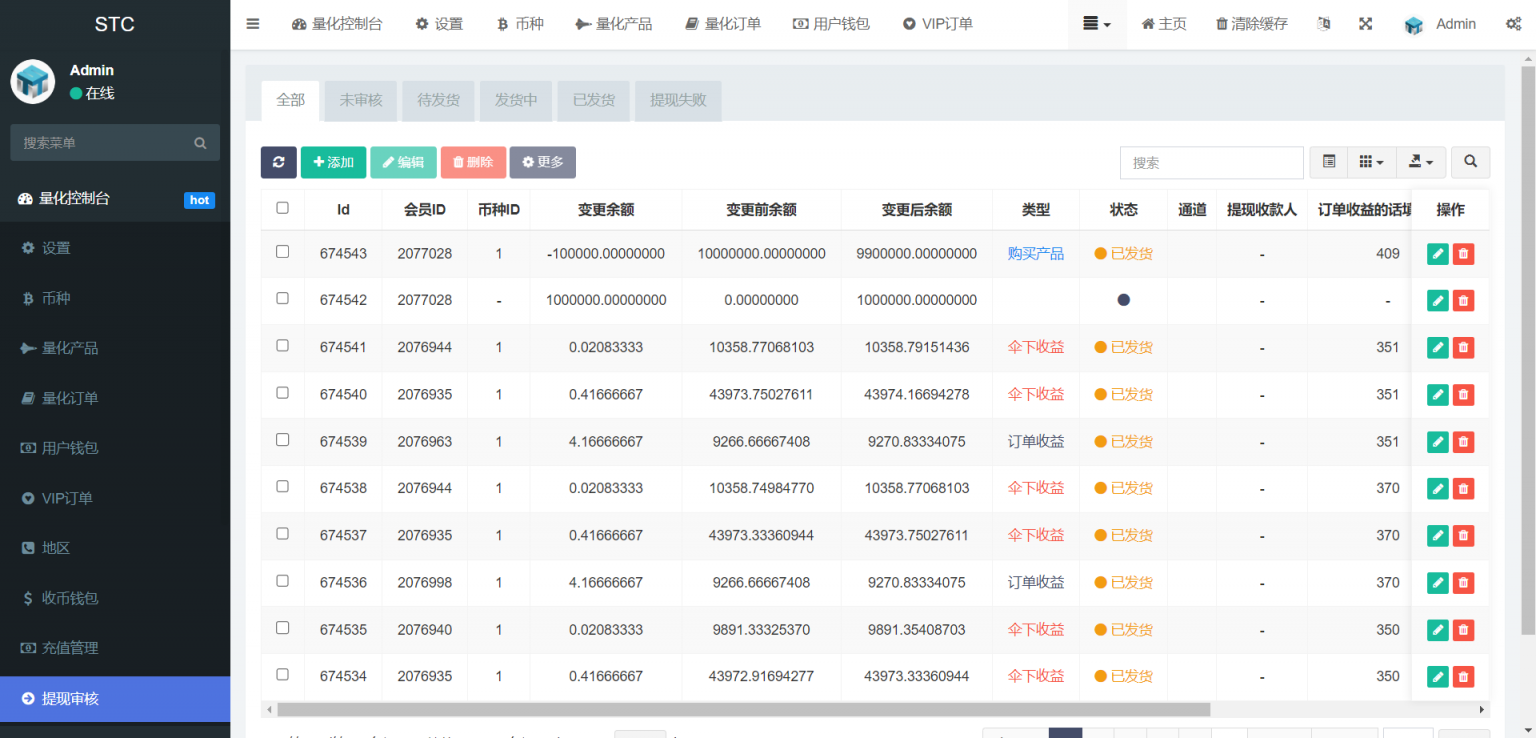
Task: Toggle table card view icon
Action: pos(1329,162)
